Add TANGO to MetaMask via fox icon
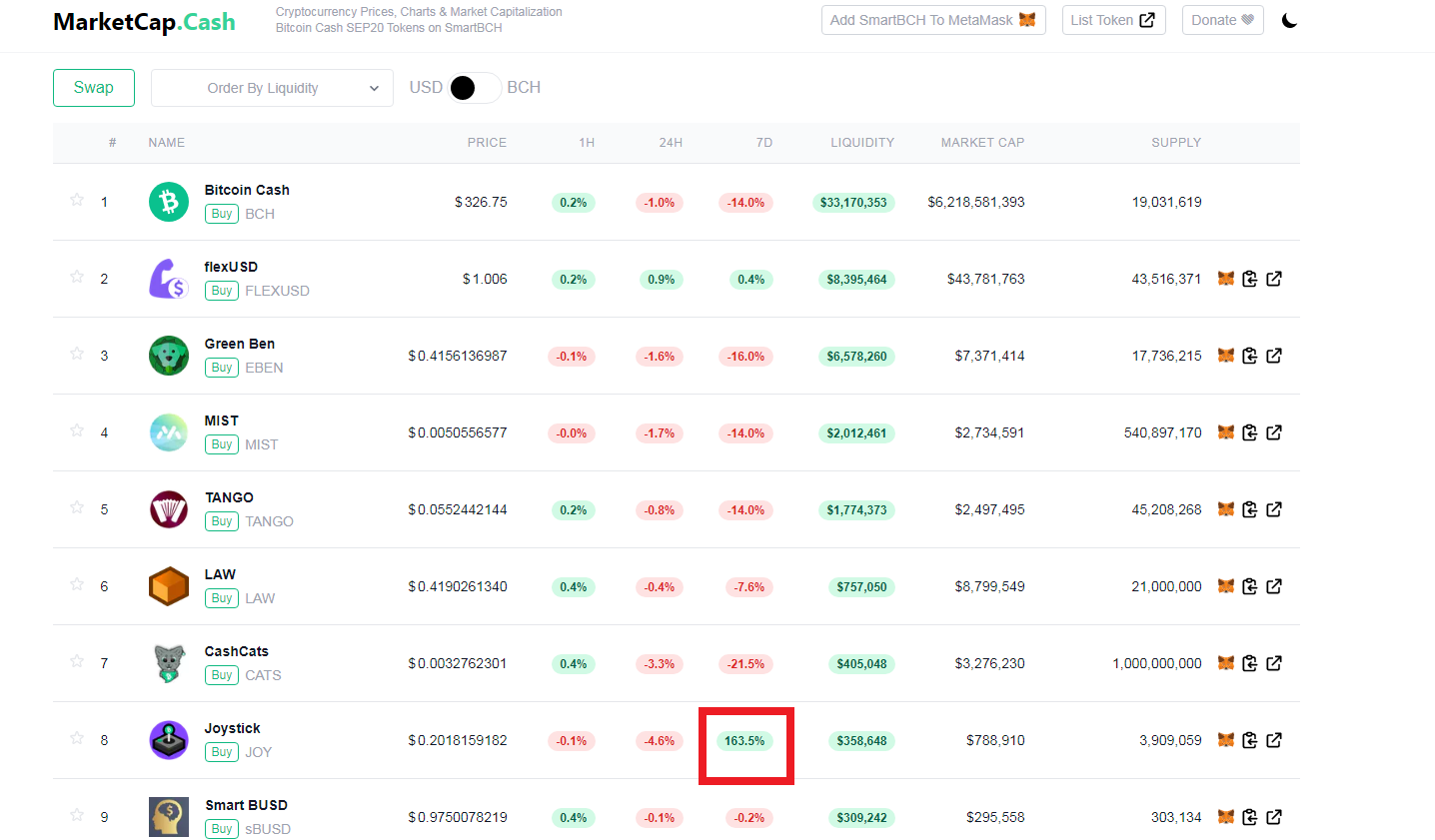This screenshot has height=840, width=1435. pos(1226,509)
